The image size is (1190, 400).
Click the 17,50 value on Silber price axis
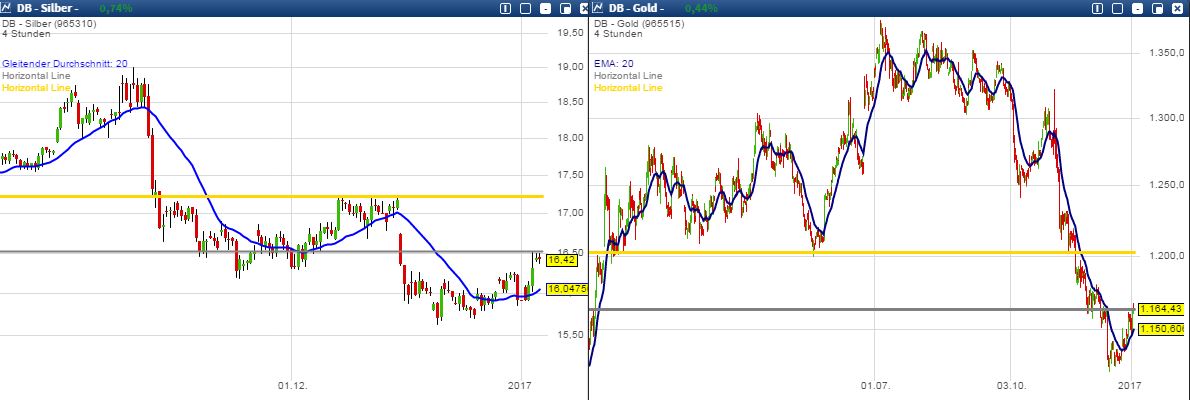click(570, 175)
